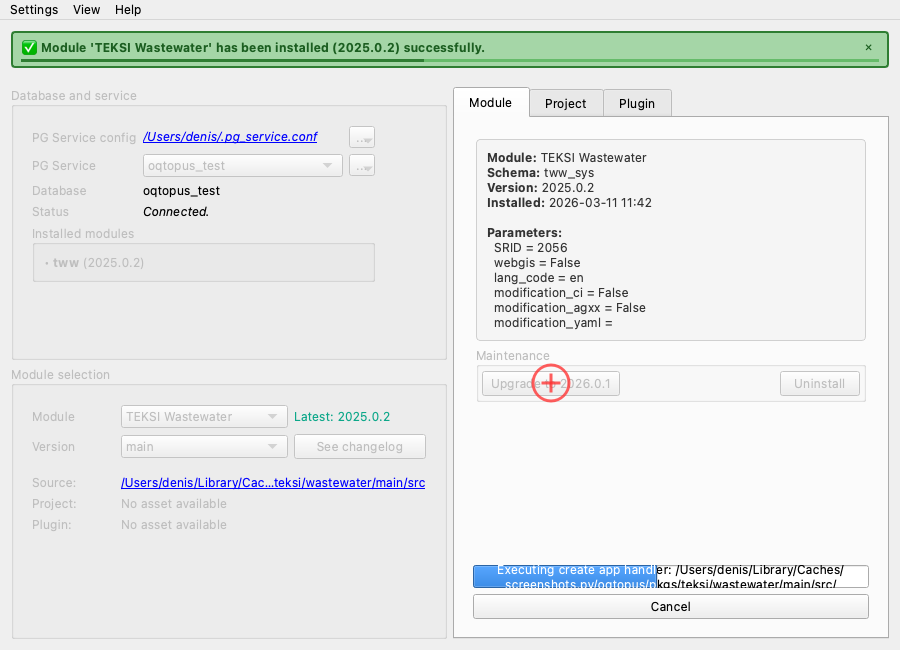Click the See changelog button
The width and height of the screenshot is (900, 650).
360,447
